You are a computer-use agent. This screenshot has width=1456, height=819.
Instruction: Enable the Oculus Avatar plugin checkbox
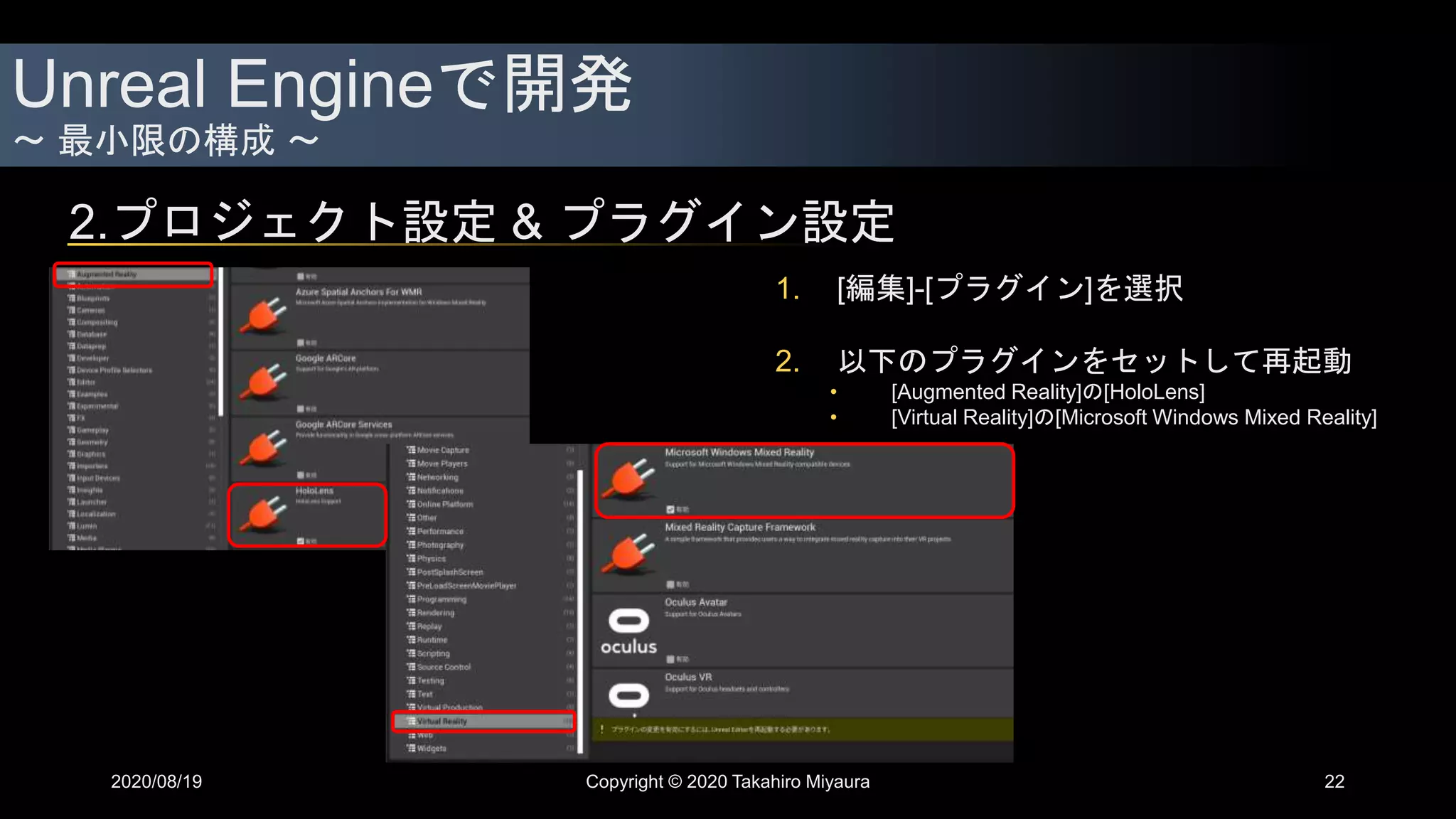point(670,659)
